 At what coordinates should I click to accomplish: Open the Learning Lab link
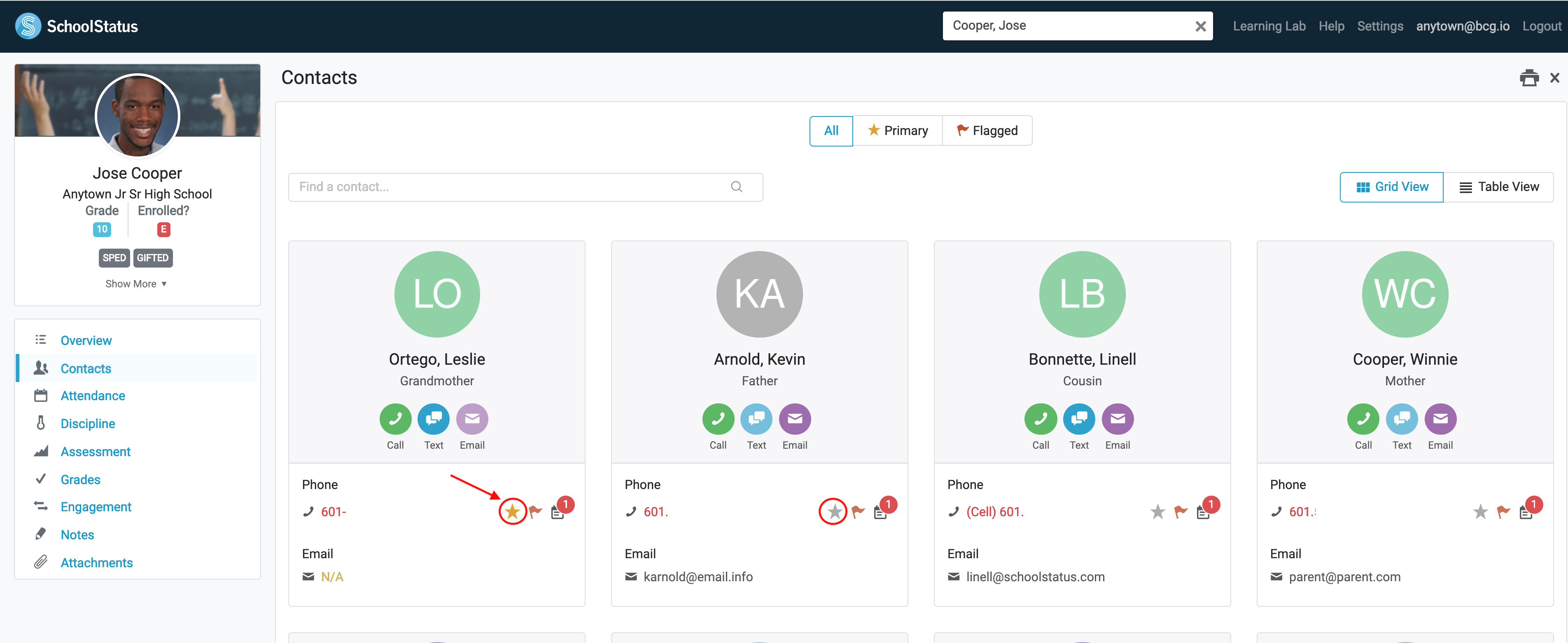point(1269,26)
